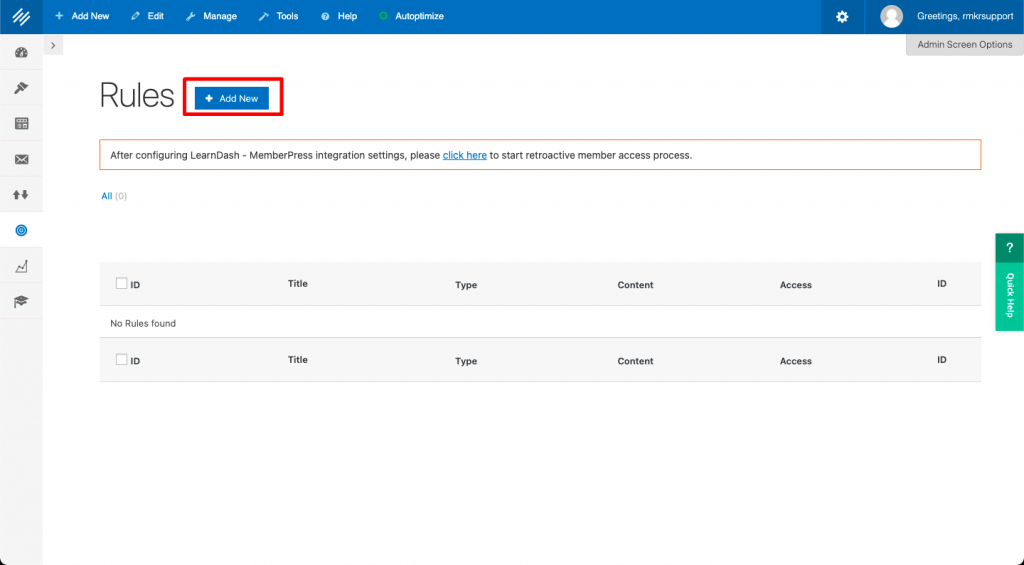The image size is (1024, 565).
Task: Click the up-down arrows icon in sidebar
Action: pos(21,194)
